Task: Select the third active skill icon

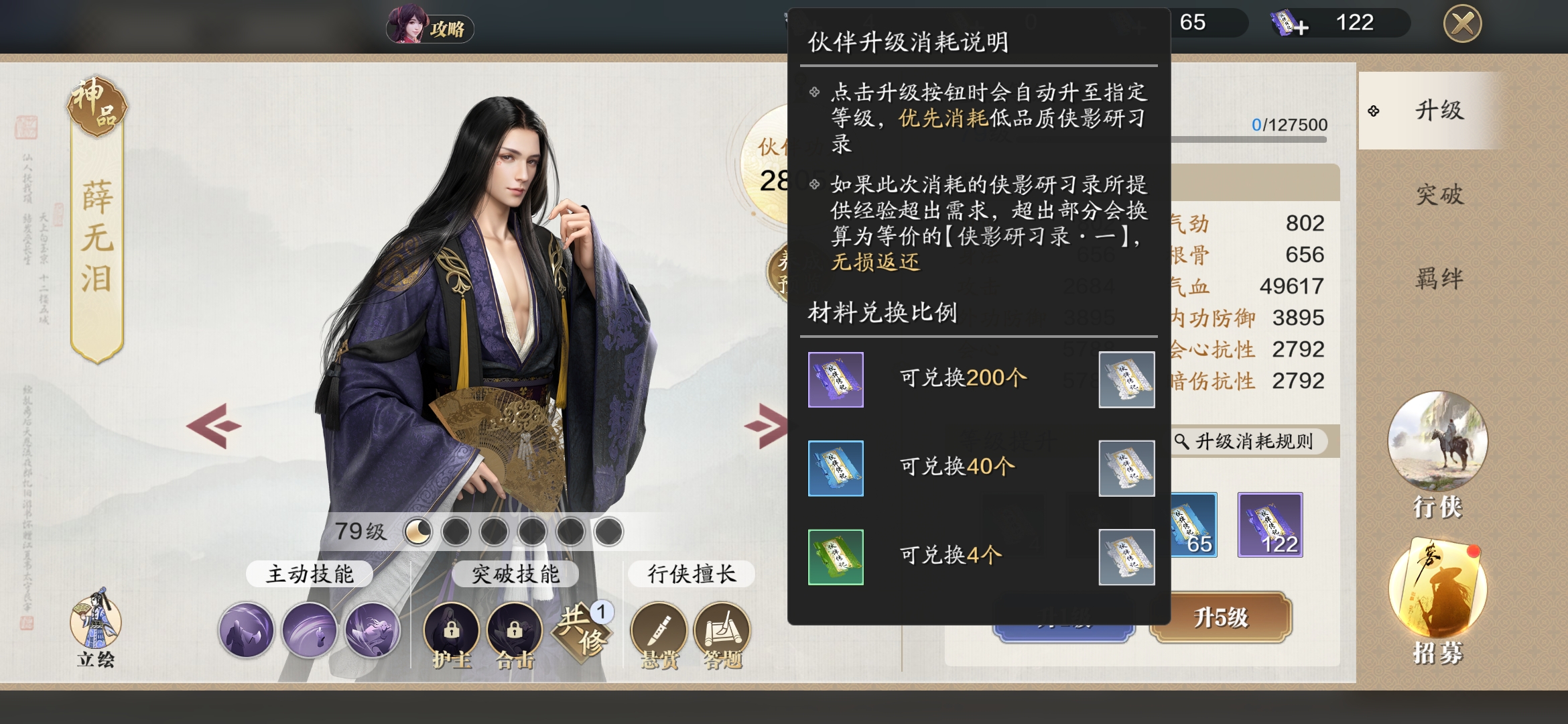Action: pyautogui.click(x=372, y=630)
